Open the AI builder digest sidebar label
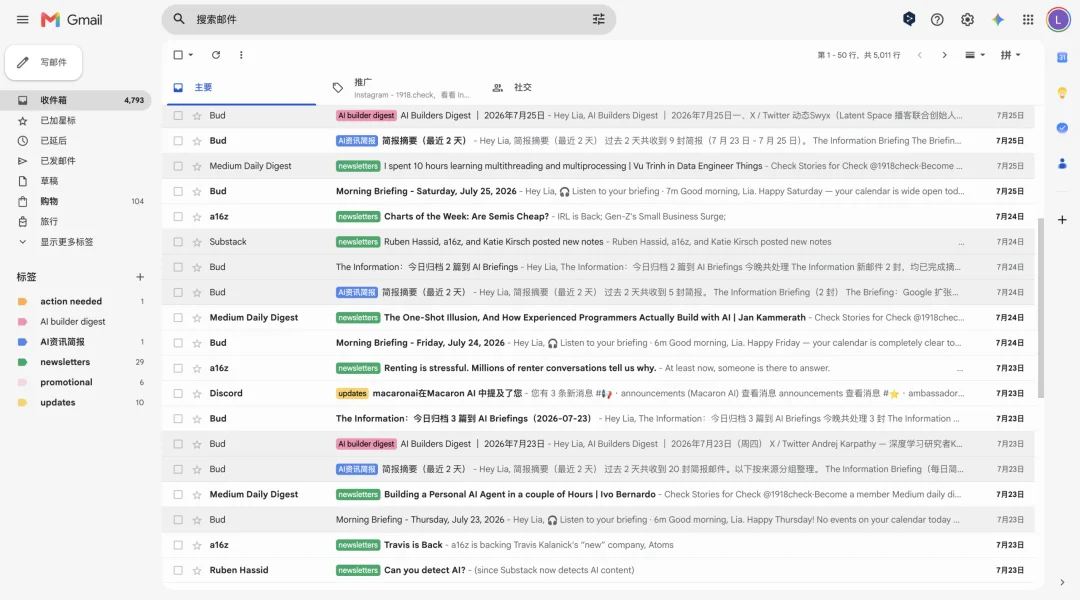The width and height of the screenshot is (1080, 600). pos(76,322)
